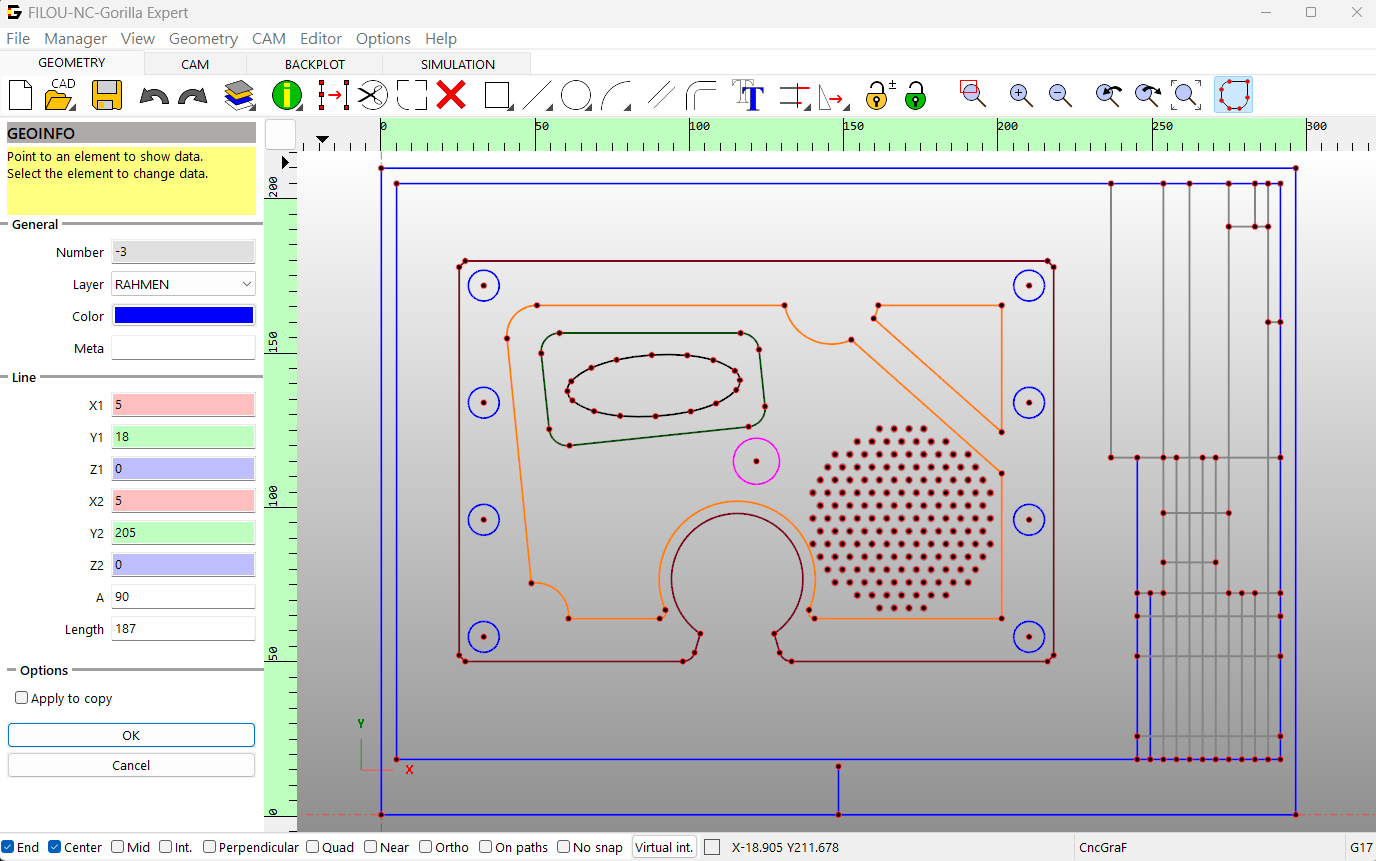1376x861 pixels.
Task: Save drawing with floppy disk icon
Action: (x=106, y=96)
